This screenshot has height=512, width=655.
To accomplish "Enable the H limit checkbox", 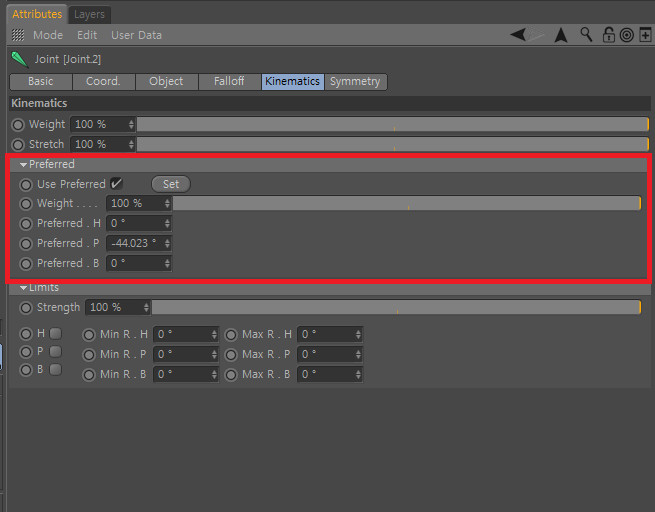I will point(56,333).
